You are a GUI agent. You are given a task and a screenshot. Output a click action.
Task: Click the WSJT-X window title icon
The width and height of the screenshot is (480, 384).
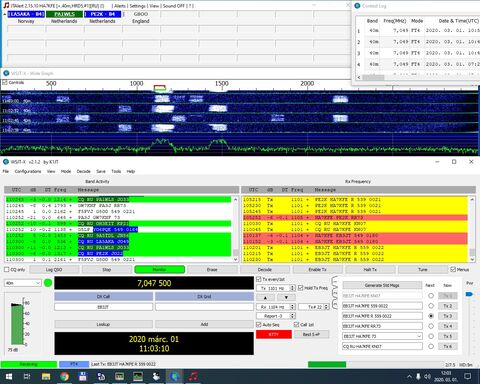pos(6,162)
